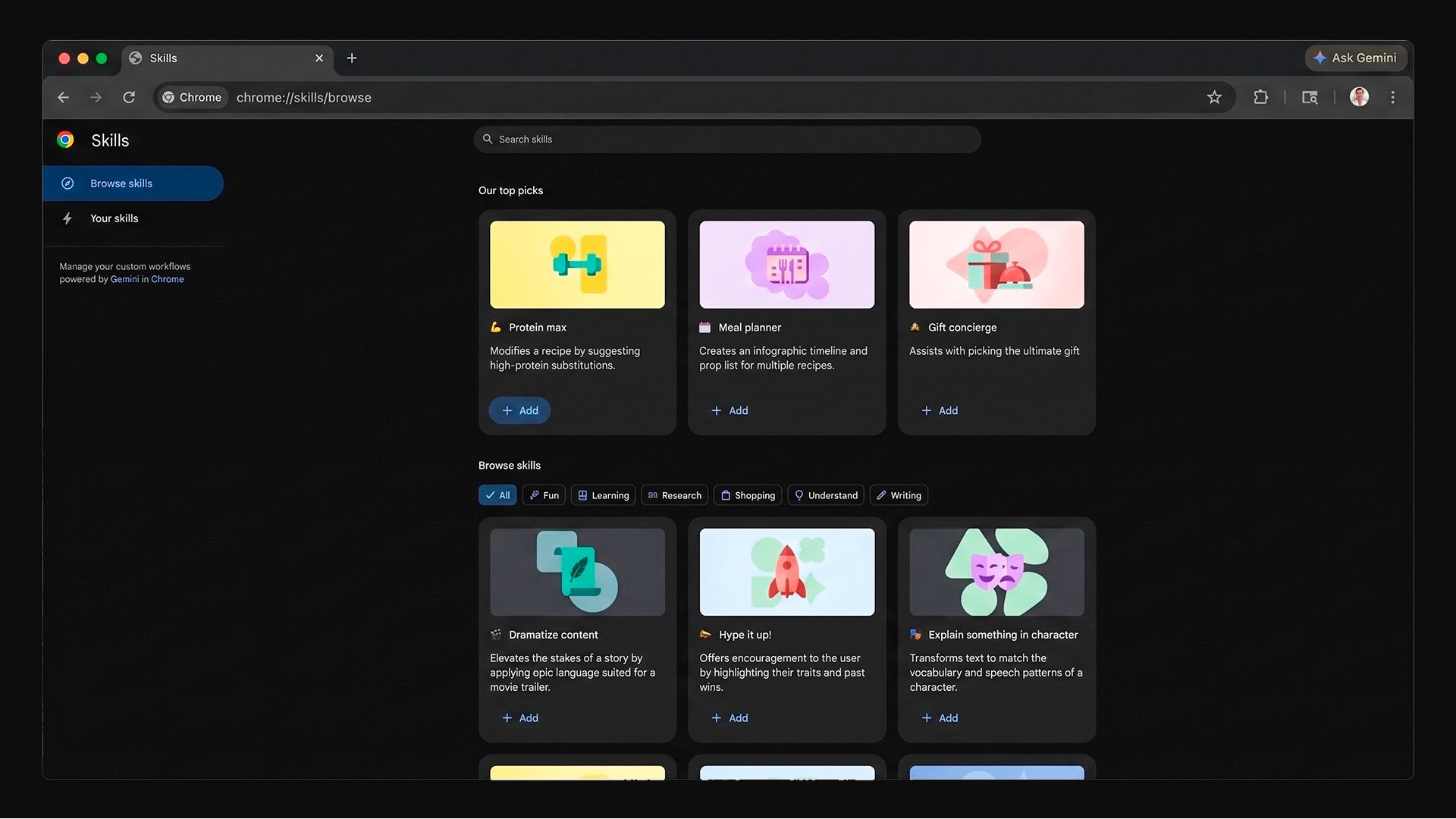This screenshot has width=1456, height=819.
Task: Open the tab search media icon
Action: 1310,97
